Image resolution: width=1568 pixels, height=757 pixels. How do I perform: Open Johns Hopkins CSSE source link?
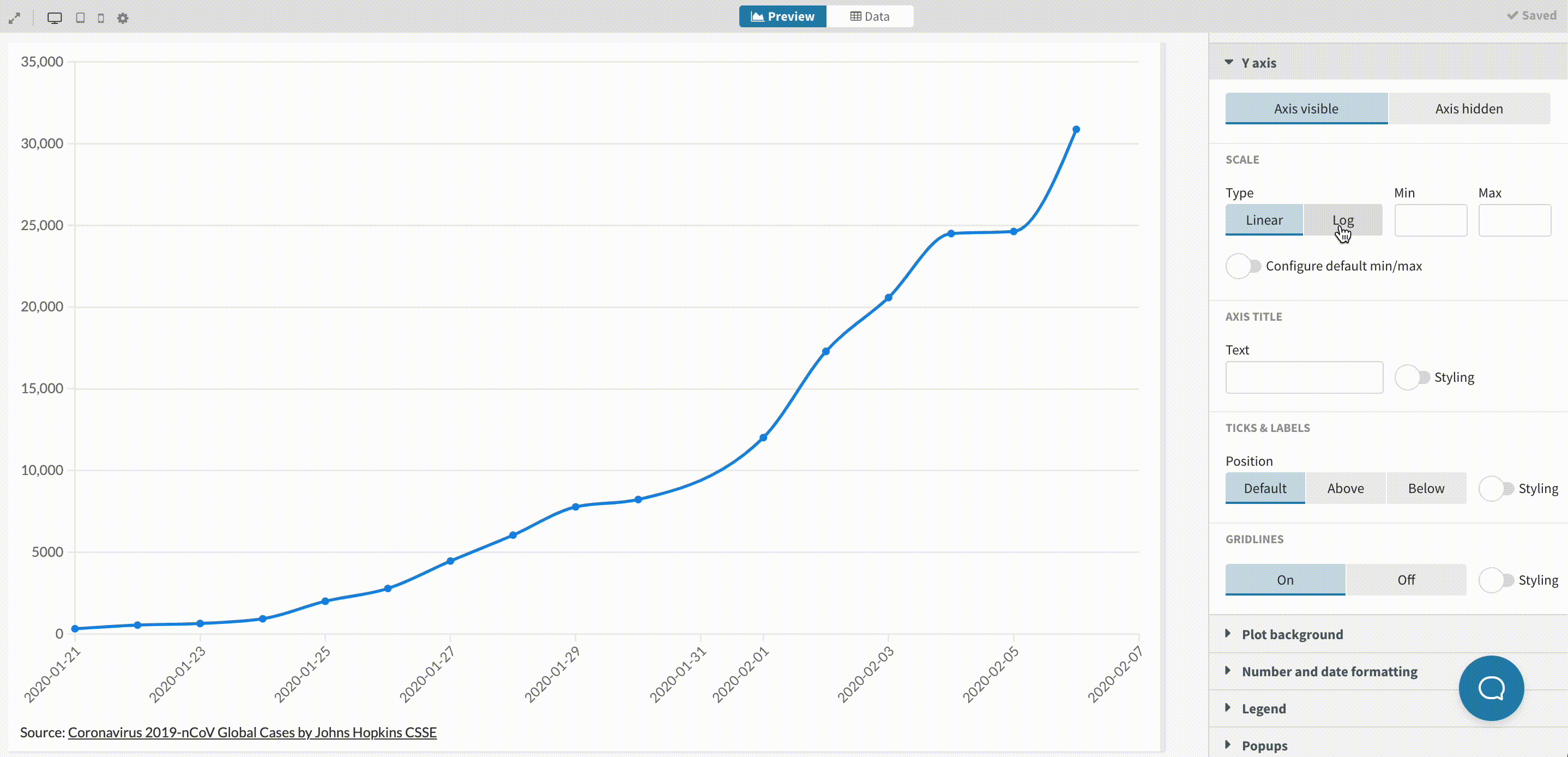click(252, 732)
